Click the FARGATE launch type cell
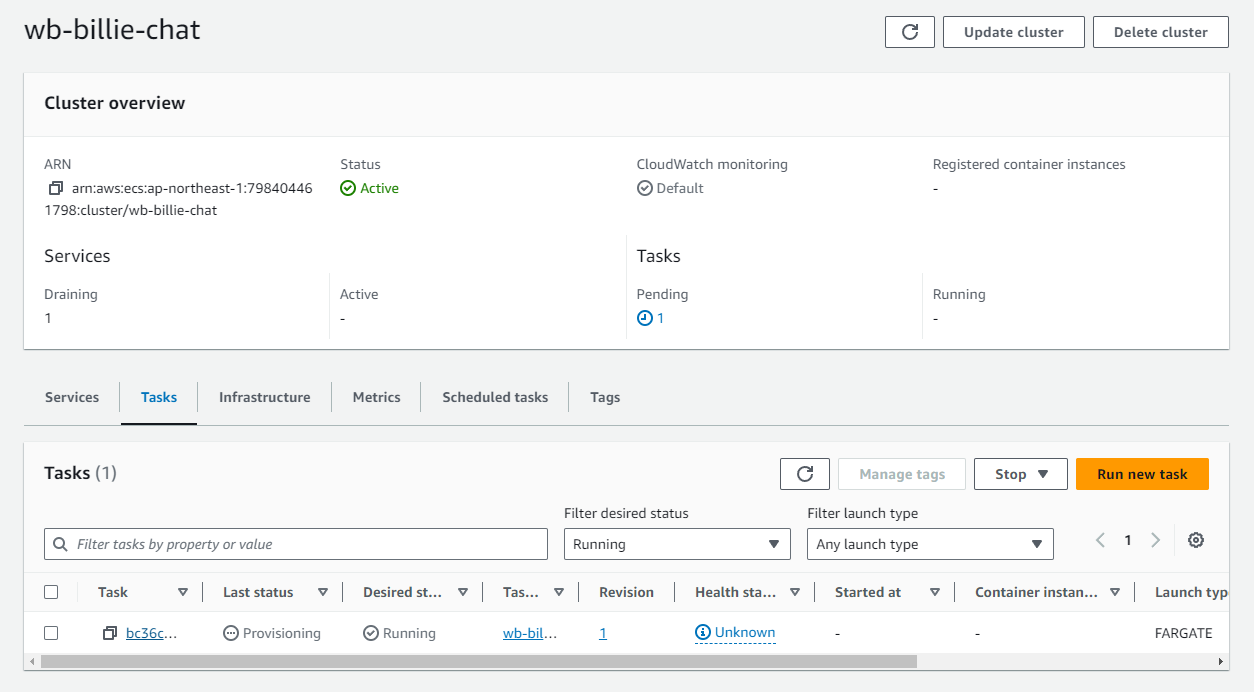Image resolution: width=1254 pixels, height=692 pixels. tap(1183, 633)
